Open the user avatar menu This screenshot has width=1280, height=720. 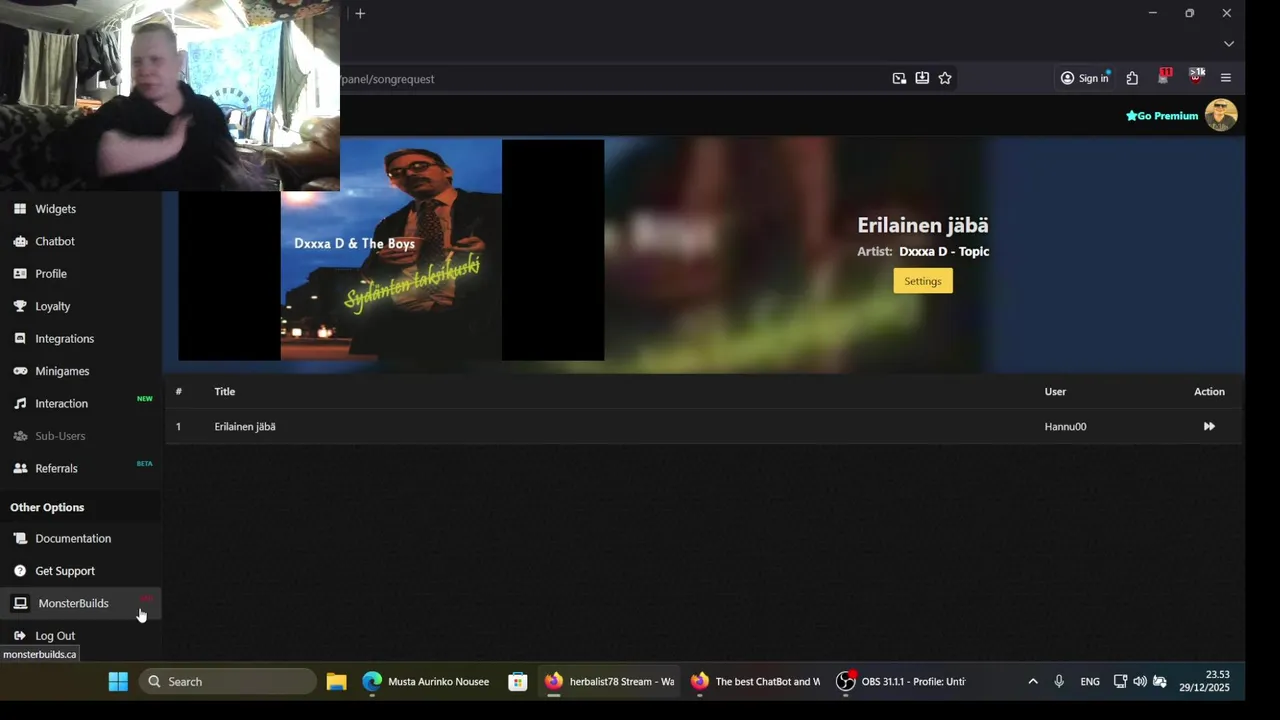pos(1221,115)
